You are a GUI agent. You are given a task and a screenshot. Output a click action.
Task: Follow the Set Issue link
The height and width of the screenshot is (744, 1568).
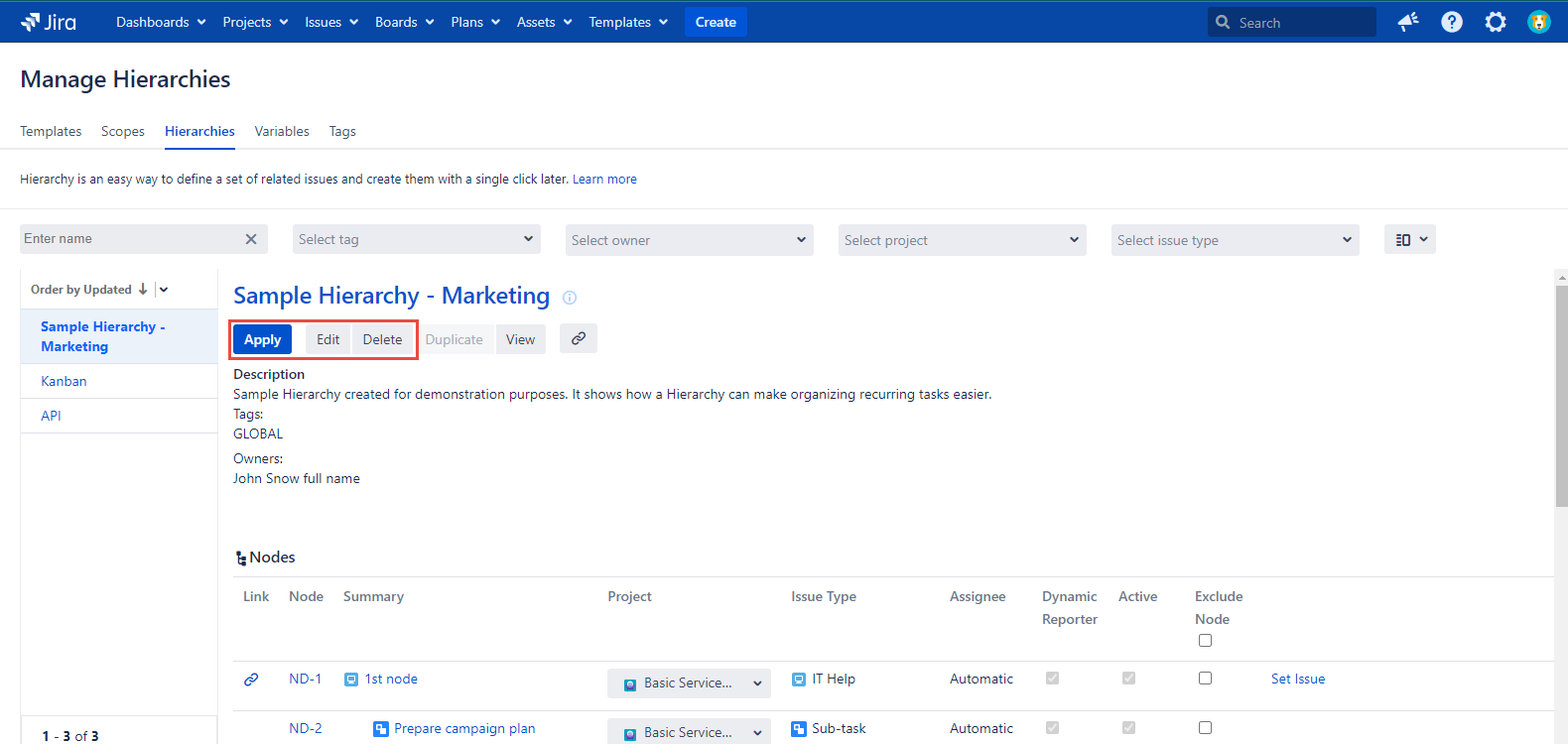click(x=1297, y=680)
